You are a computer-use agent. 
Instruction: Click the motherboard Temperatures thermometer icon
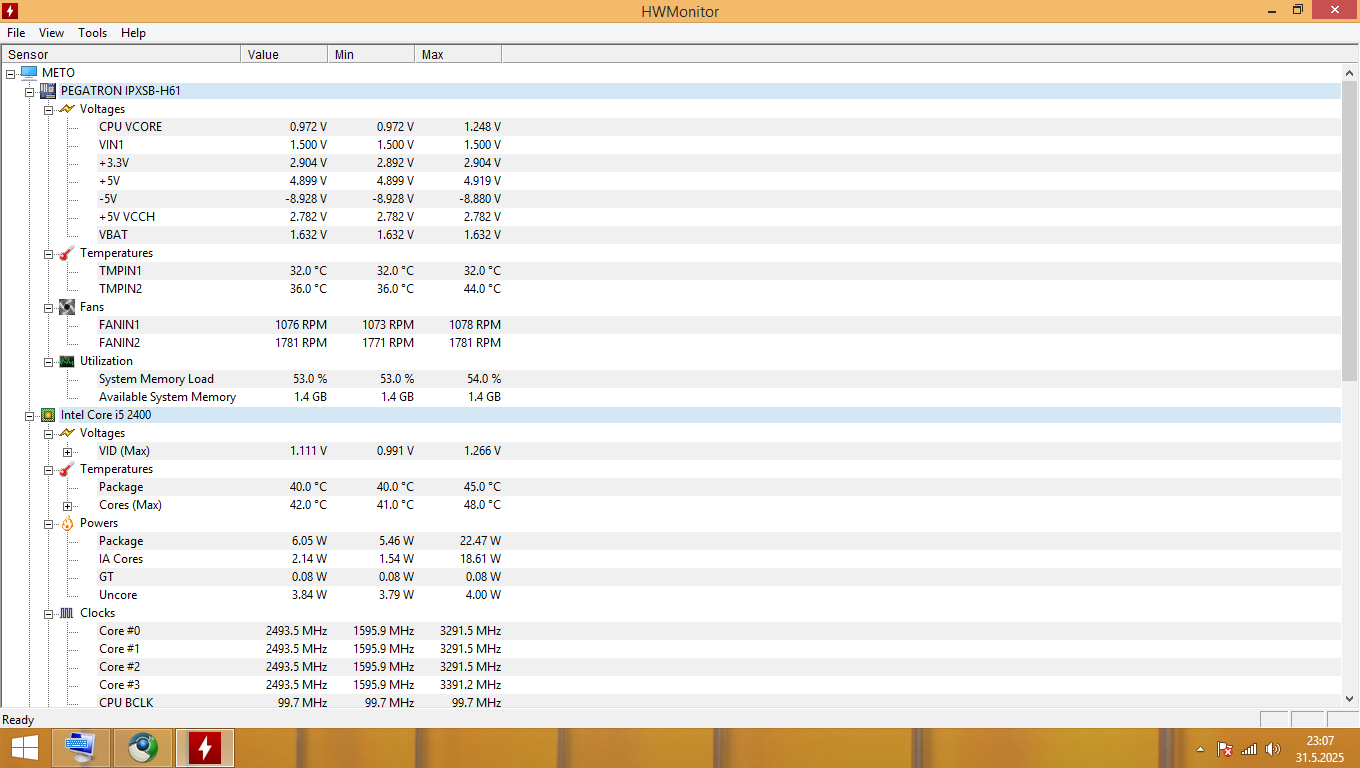(x=67, y=253)
